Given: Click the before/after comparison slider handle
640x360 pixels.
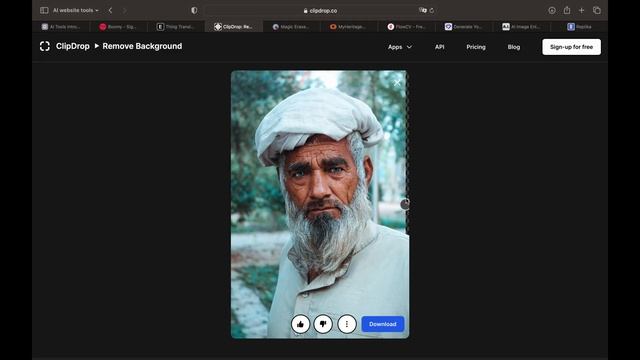Looking at the screenshot, I should pos(404,204).
